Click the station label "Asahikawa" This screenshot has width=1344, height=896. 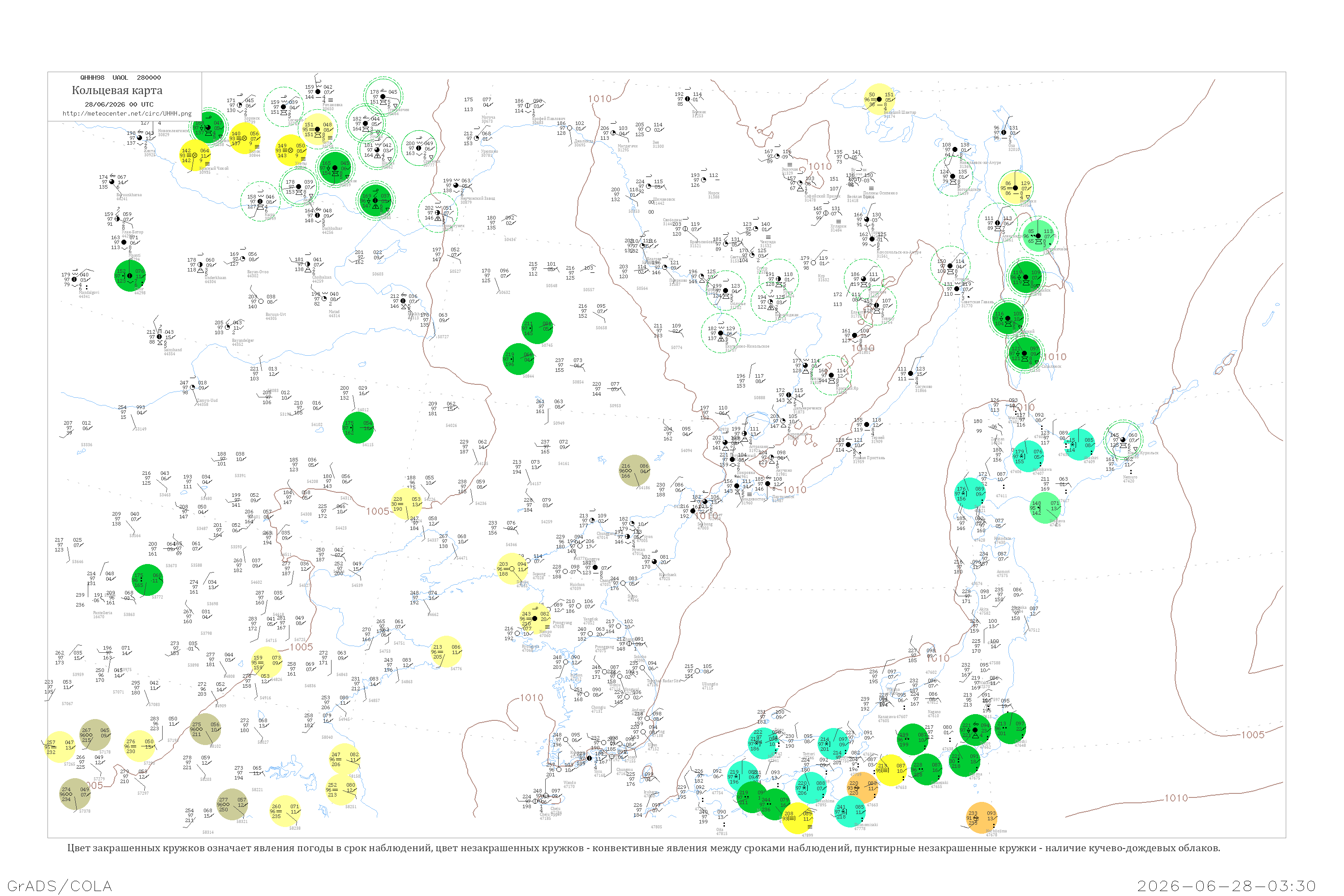[x=1042, y=470]
